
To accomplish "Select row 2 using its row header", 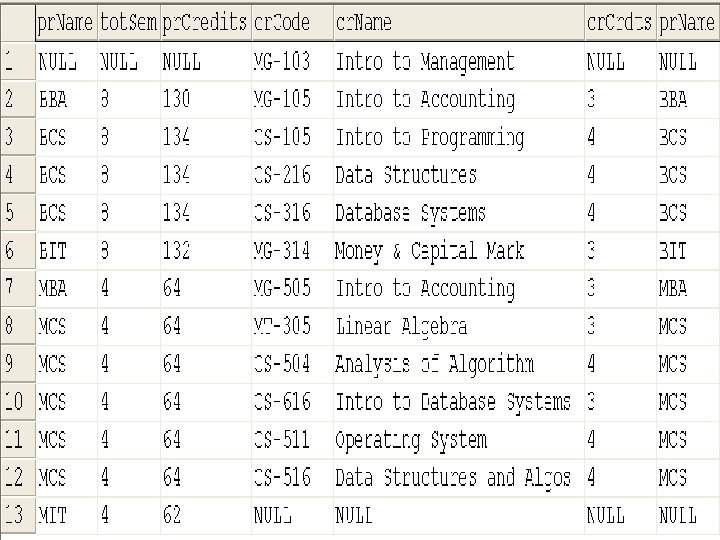I will click(18, 99).
